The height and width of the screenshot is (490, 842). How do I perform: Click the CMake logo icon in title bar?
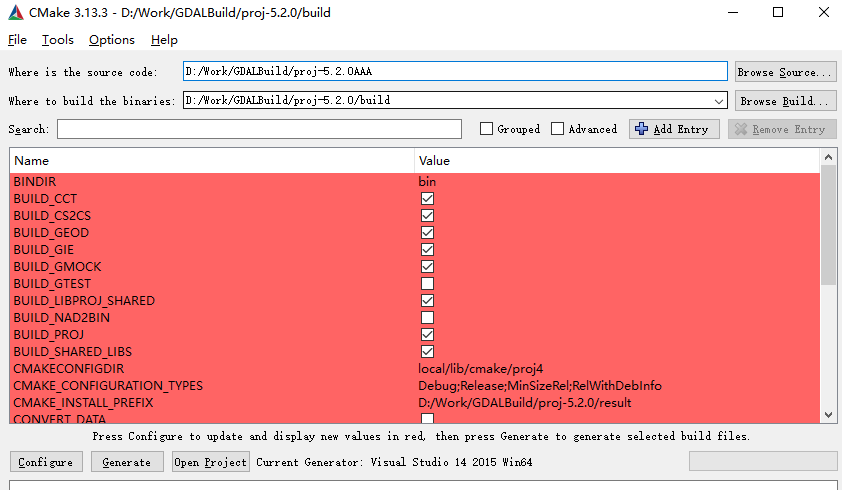(16, 12)
